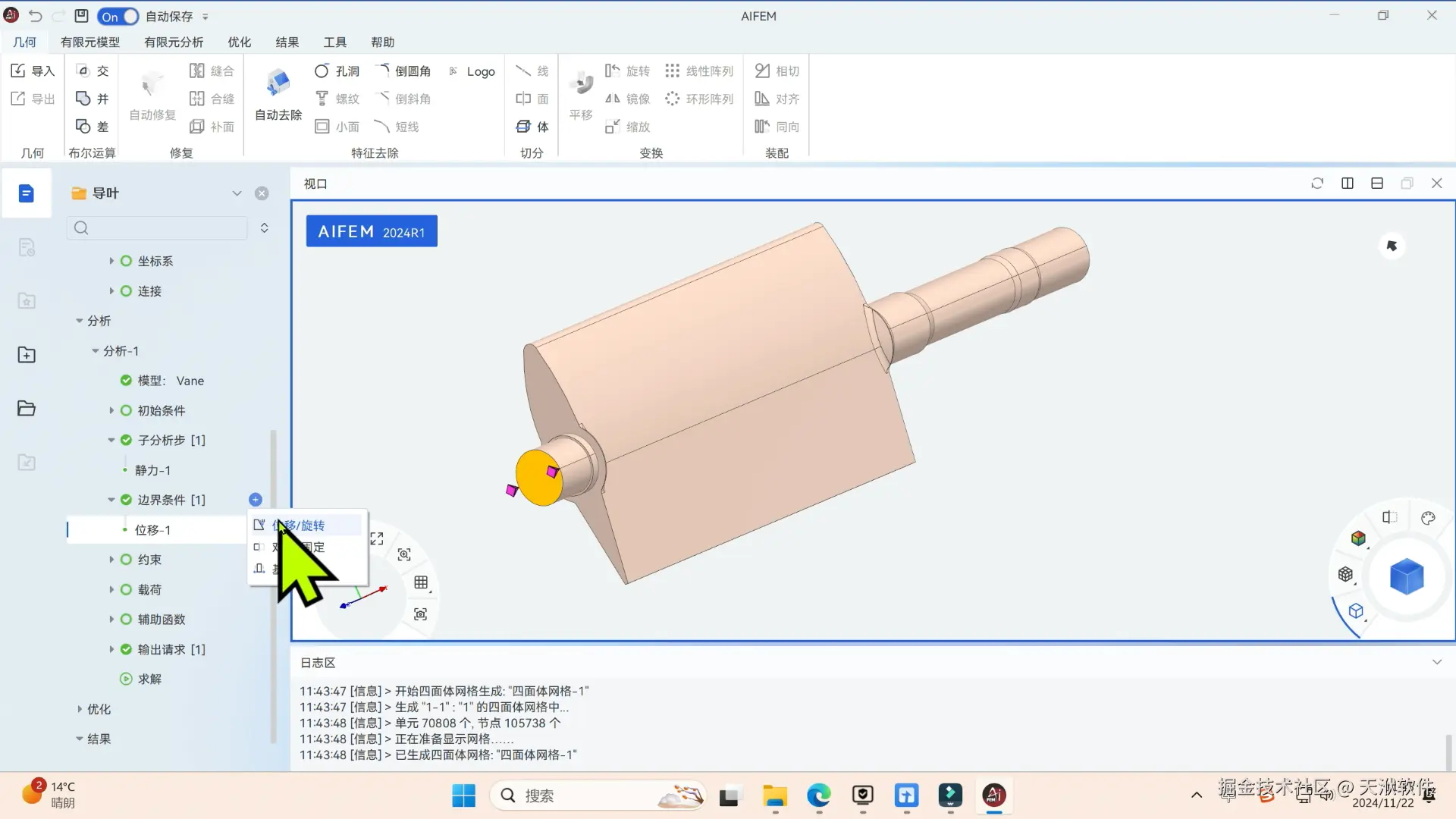
Task: Click the add boundary condition plus icon
Action: coord(256,500)
